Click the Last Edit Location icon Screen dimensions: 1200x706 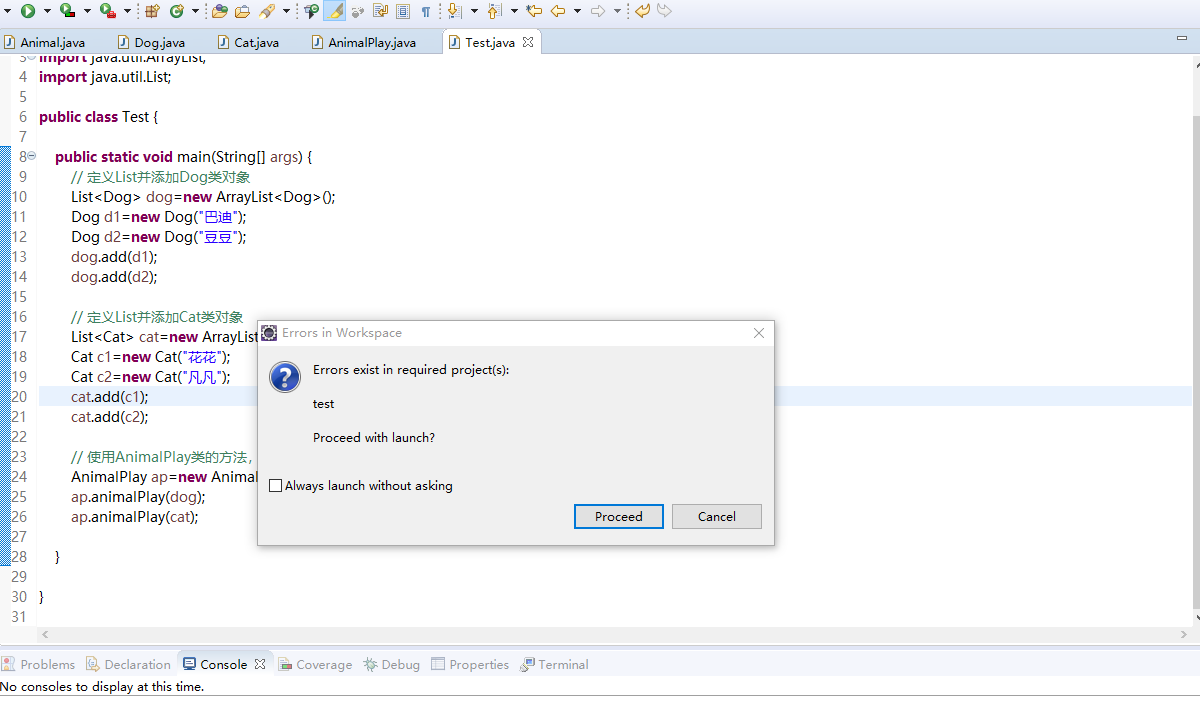[533, 11]
